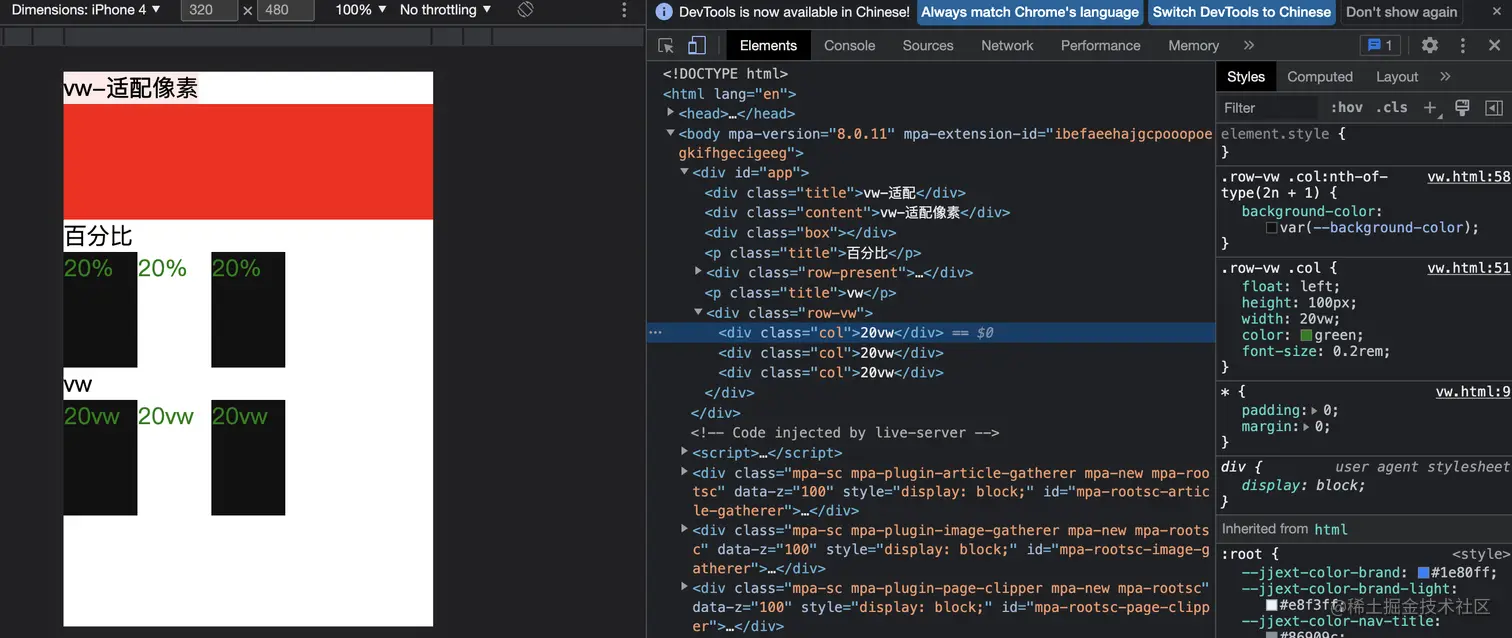Image resolution: width=1512 pixels, height=638 pixels.
Task: Expand the script element node
Action: 685,452
